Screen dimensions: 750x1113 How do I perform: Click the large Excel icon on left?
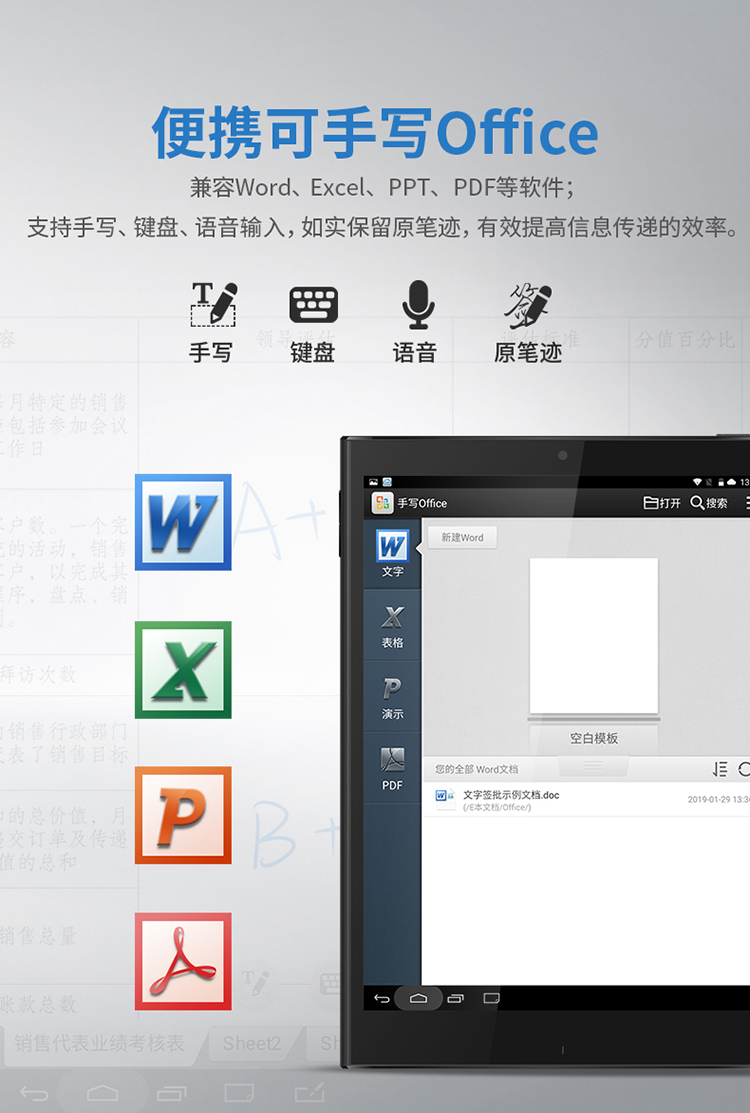[183, 669]
